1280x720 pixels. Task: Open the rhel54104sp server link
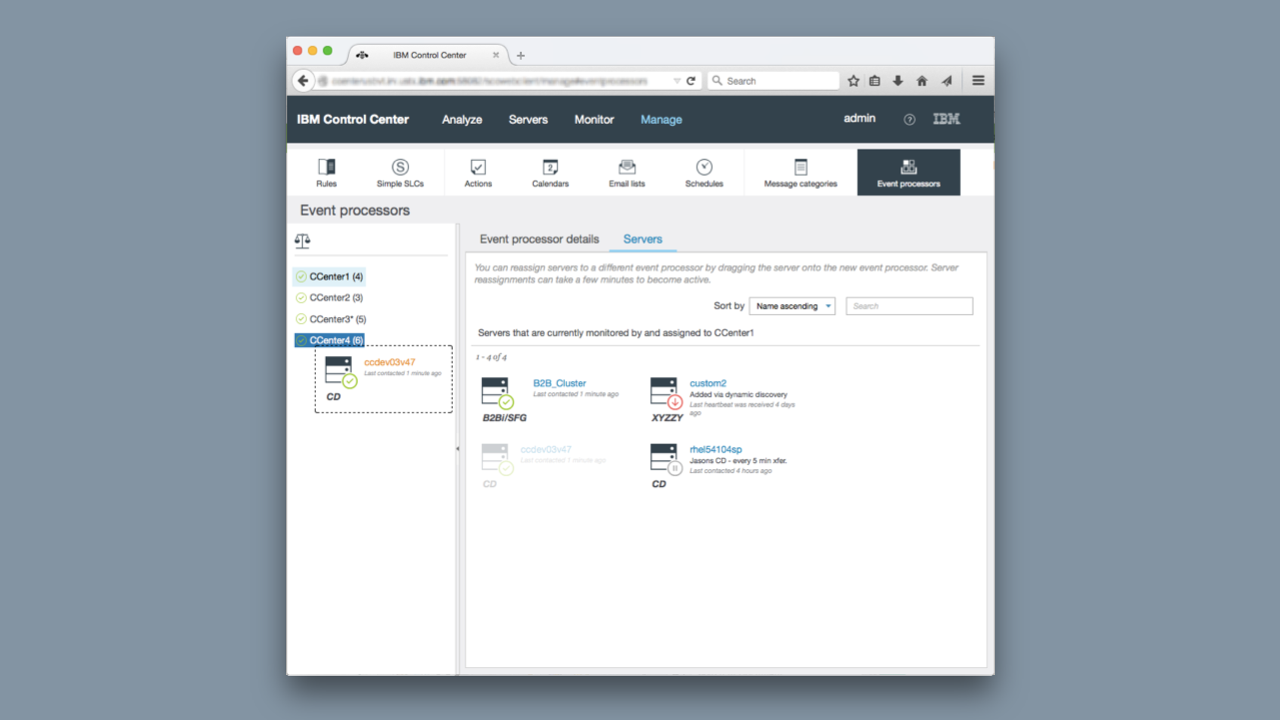pyautogui.click(x=716, y=449)
